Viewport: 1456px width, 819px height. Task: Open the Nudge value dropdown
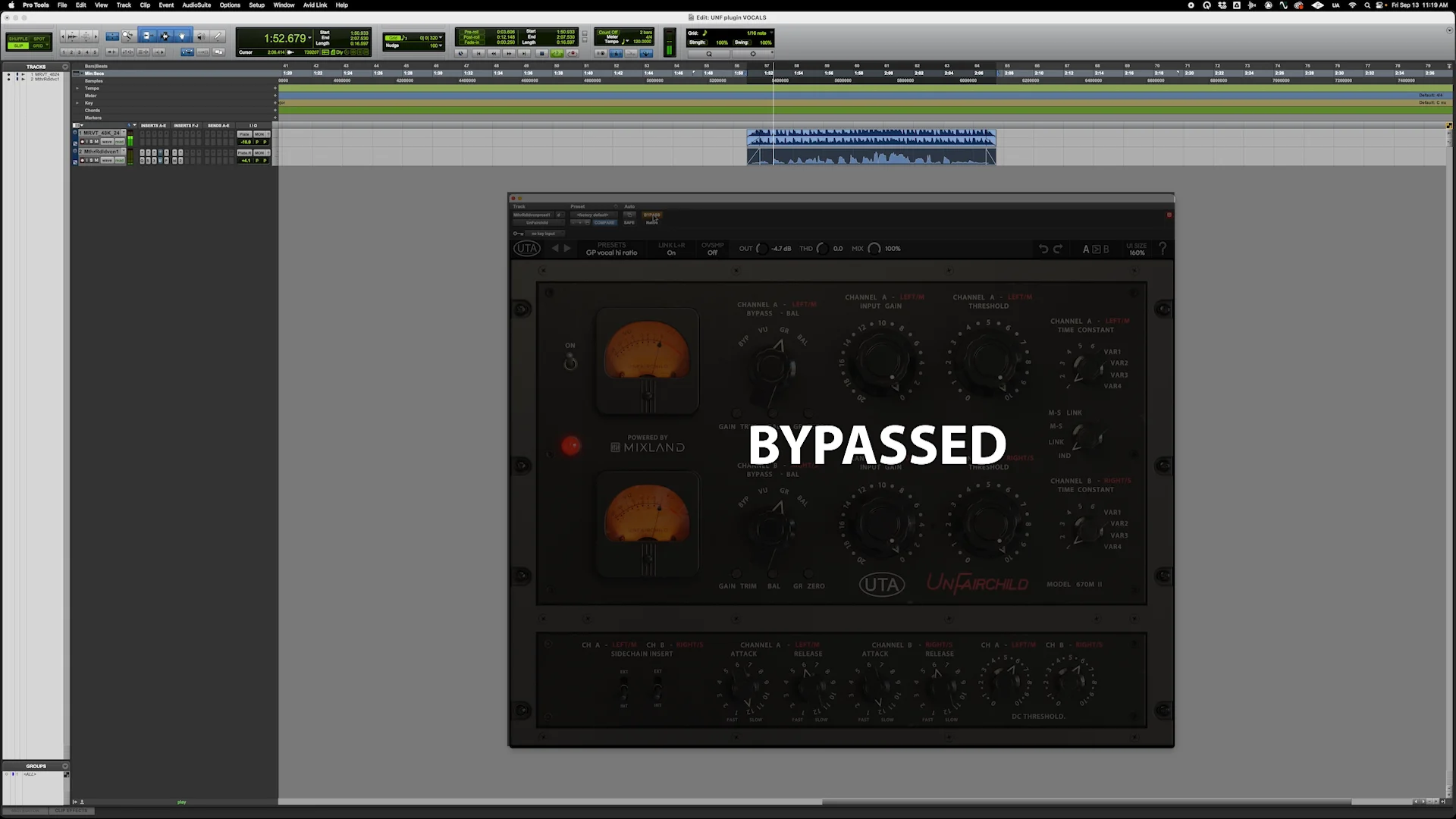click(x=441, y=45)
